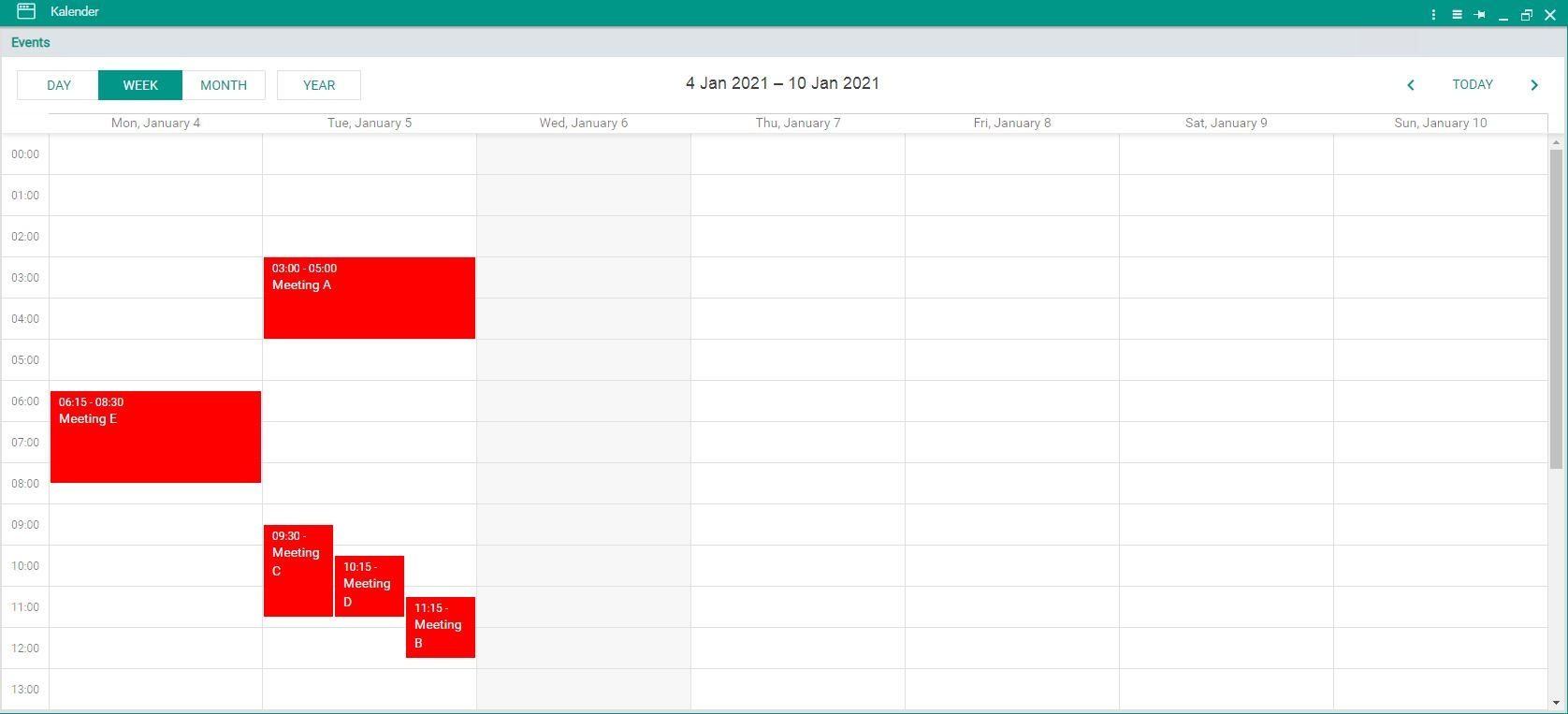The height and width of the screenshot is (714, 1568).
Task: Pin the Kalender window with pin icon
Action: point(1480,15)
